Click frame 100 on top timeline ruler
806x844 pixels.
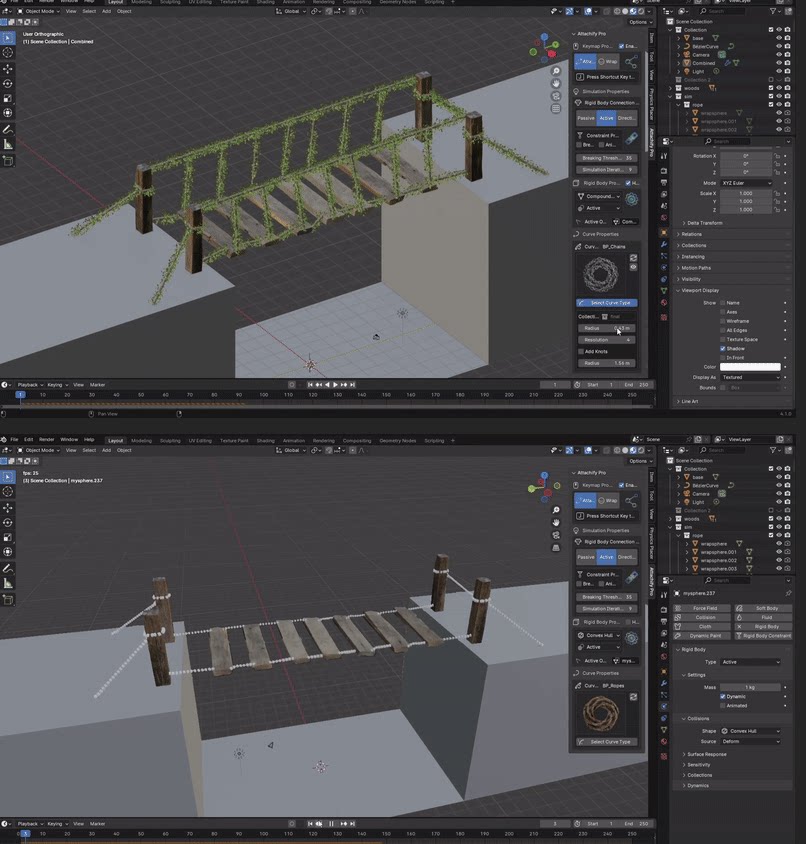pyautogui.click(x=264, y=395)
